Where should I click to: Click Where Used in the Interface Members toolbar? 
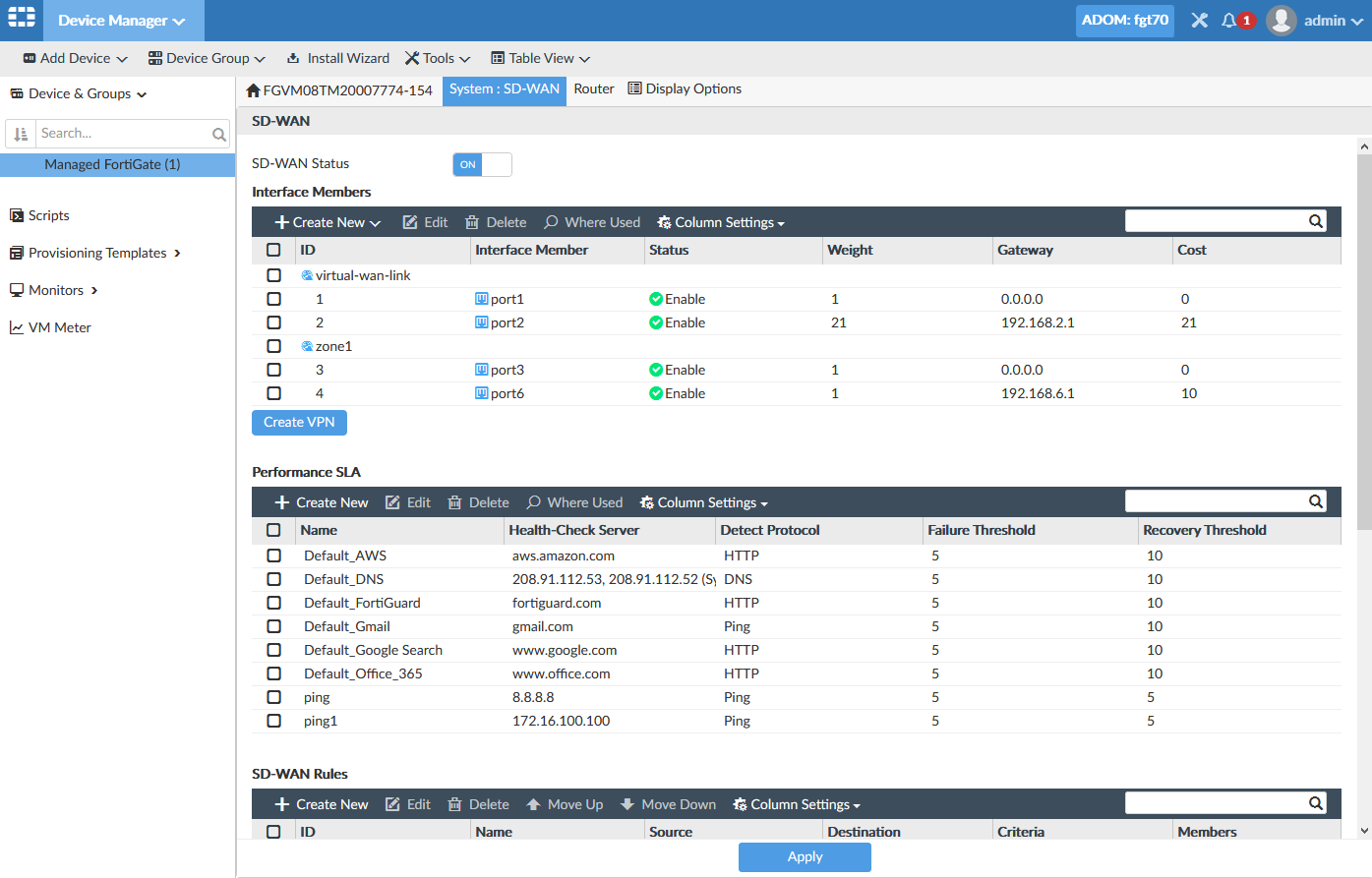pos(591,221)
